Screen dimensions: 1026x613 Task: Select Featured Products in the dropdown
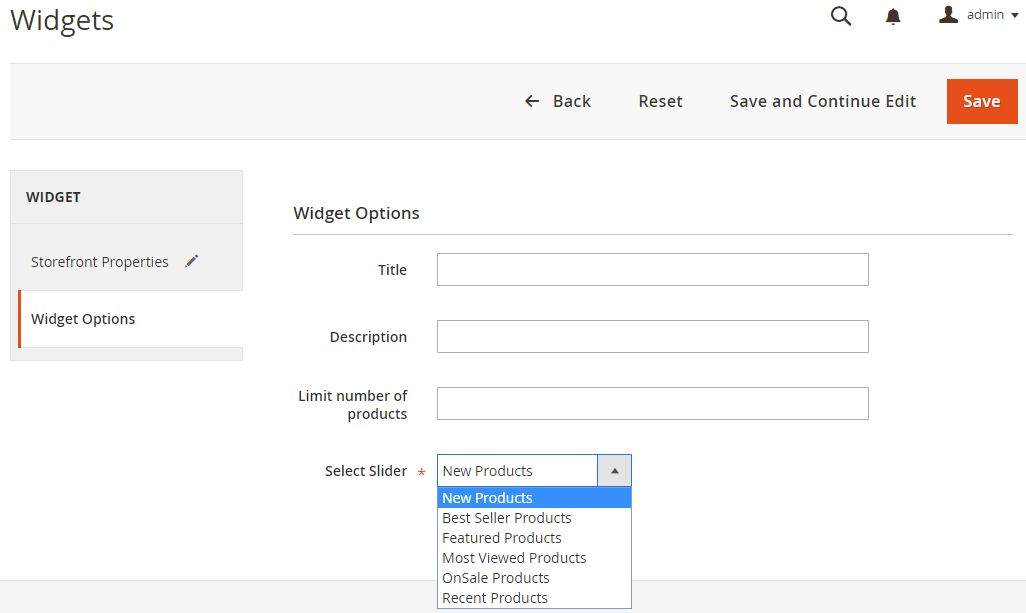pyautogui.click(x=502, y=538)
